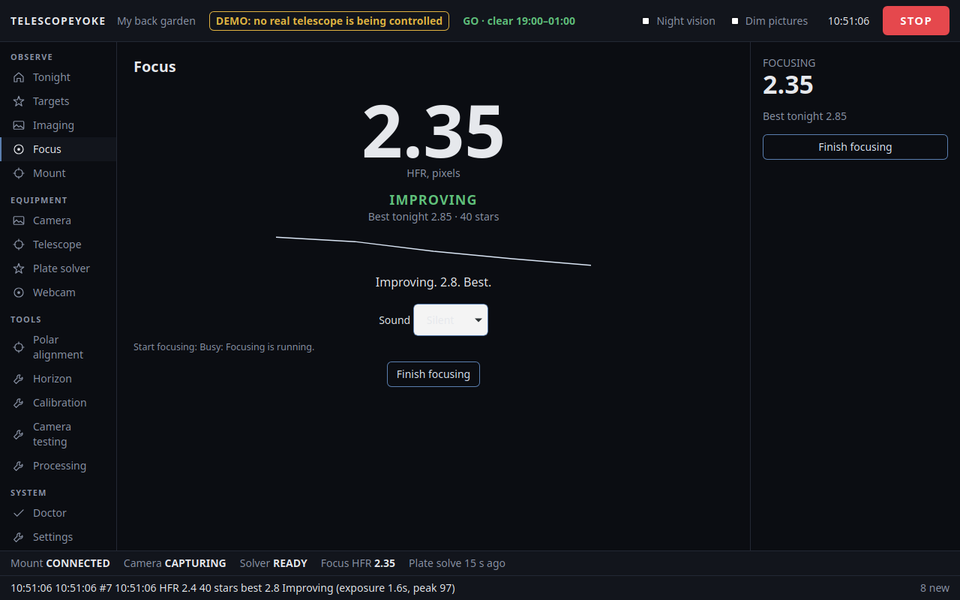The width and height of the screenshot is (960, 600).
Task: Toggle the Dim pictures checkbox
Action: [x=735, y=21]
